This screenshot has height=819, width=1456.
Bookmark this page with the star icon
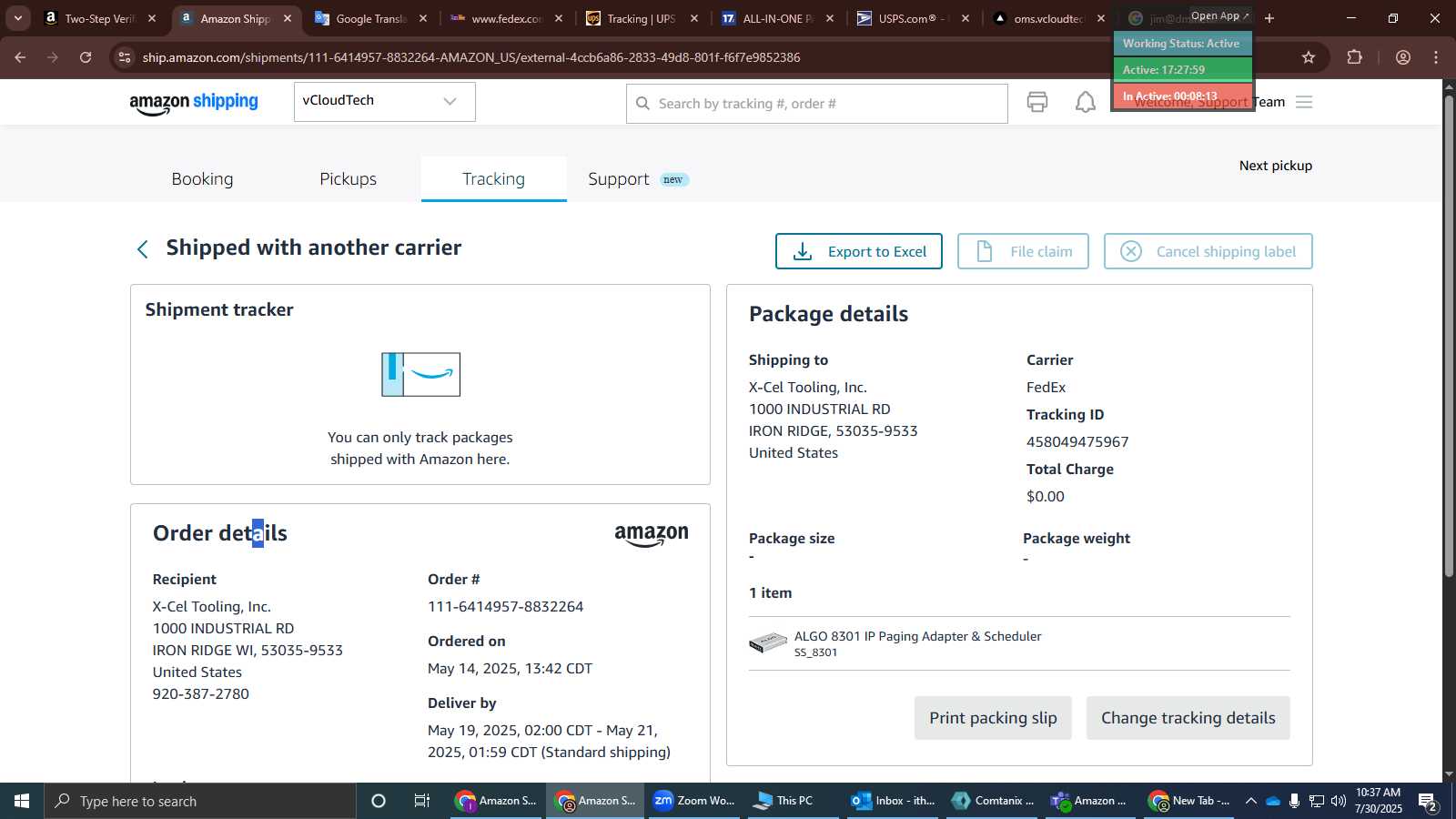click(1309, 57)
